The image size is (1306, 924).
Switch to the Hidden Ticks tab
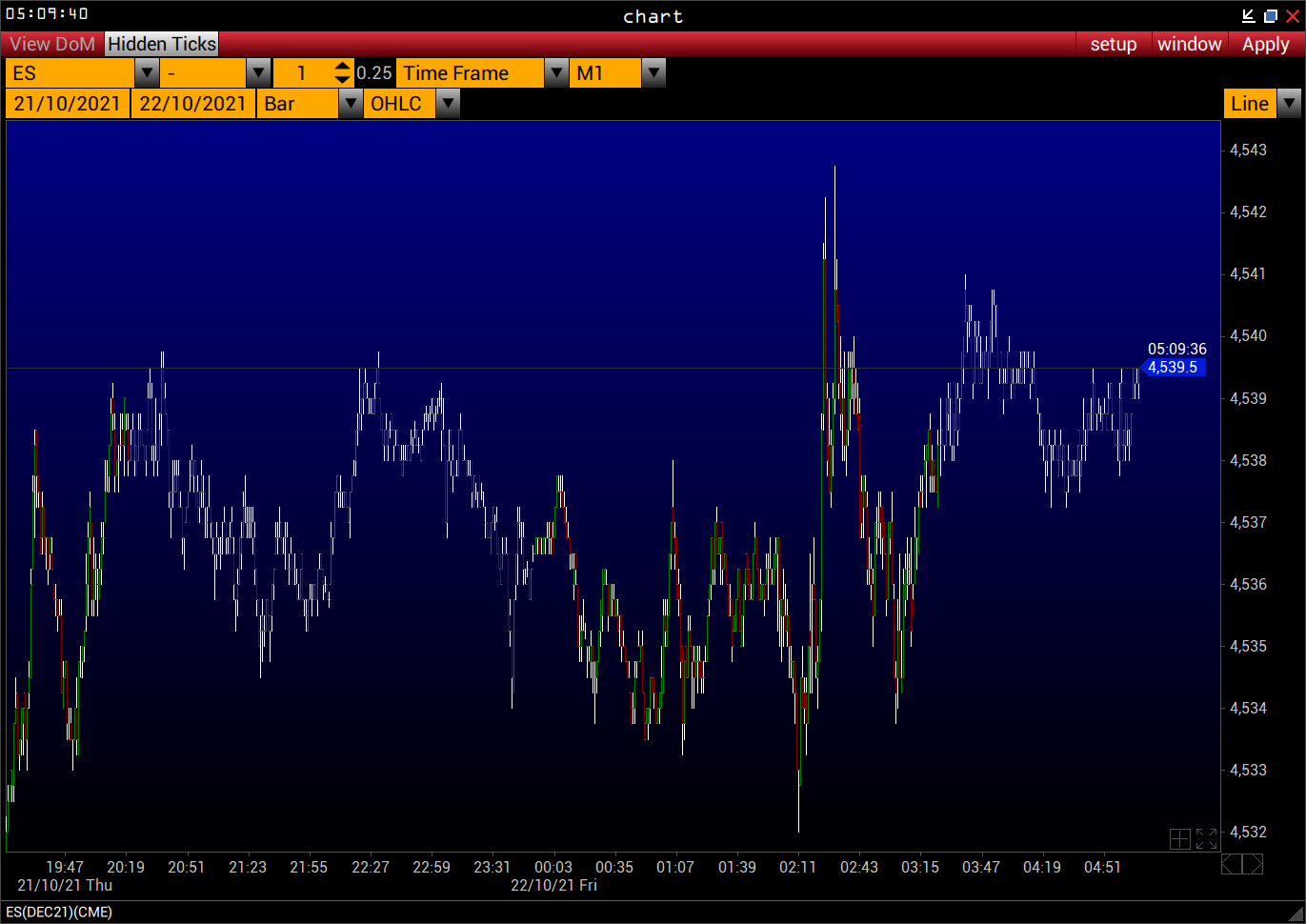point(160,44)
